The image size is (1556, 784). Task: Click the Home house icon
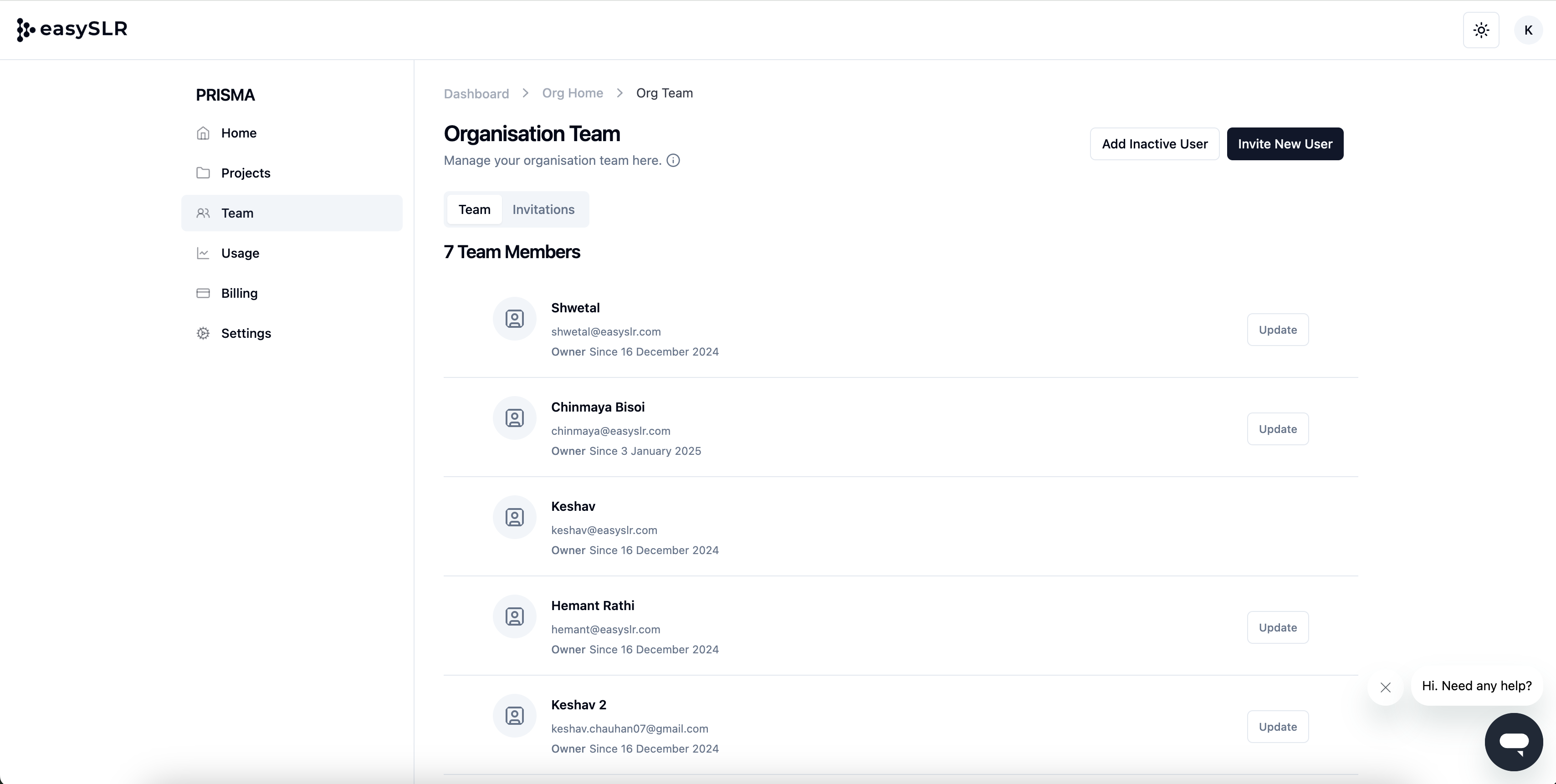click(x=203, y=133)
